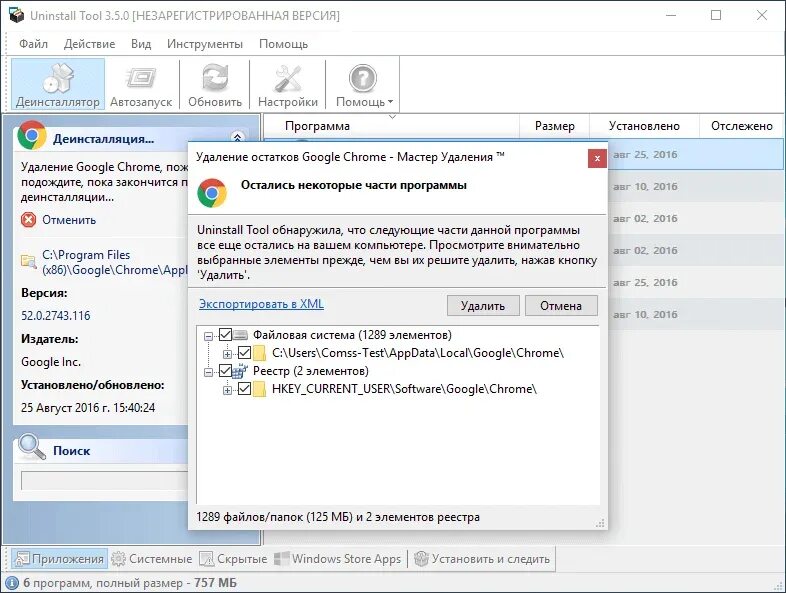
Task: Switch to the Системные tab
Action: 152,558
